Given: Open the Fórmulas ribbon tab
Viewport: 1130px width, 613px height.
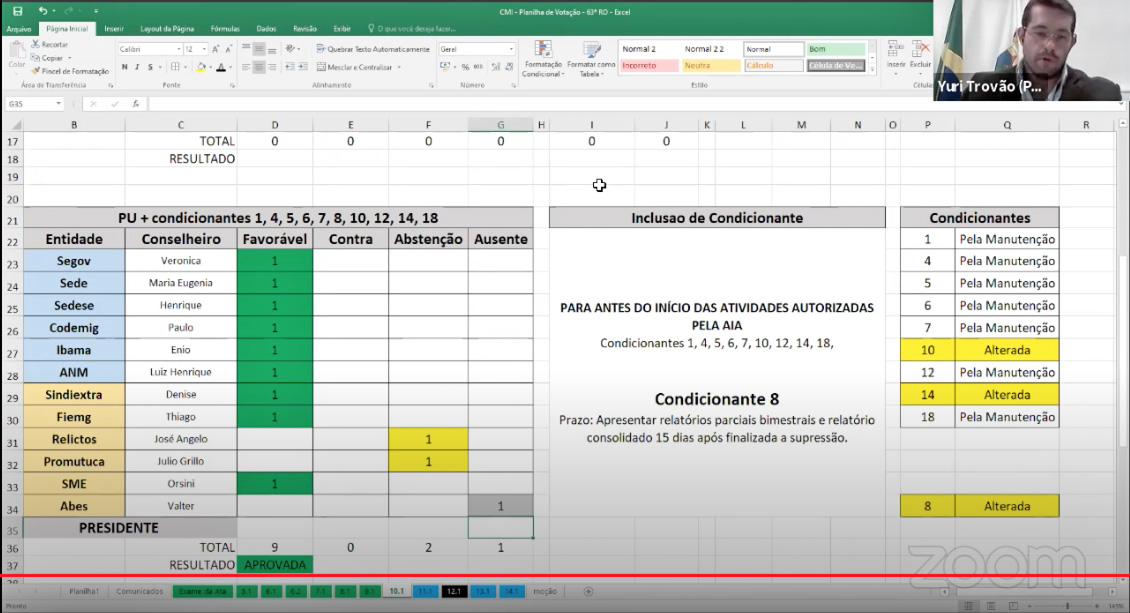Looking at the screenshot, I should (x=225, y=29).
